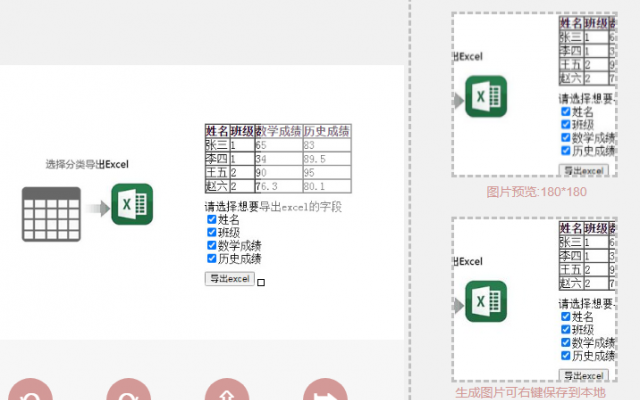Click the 导出excel button in the upper preview
The image size is (640, 400).
[584, 171]
